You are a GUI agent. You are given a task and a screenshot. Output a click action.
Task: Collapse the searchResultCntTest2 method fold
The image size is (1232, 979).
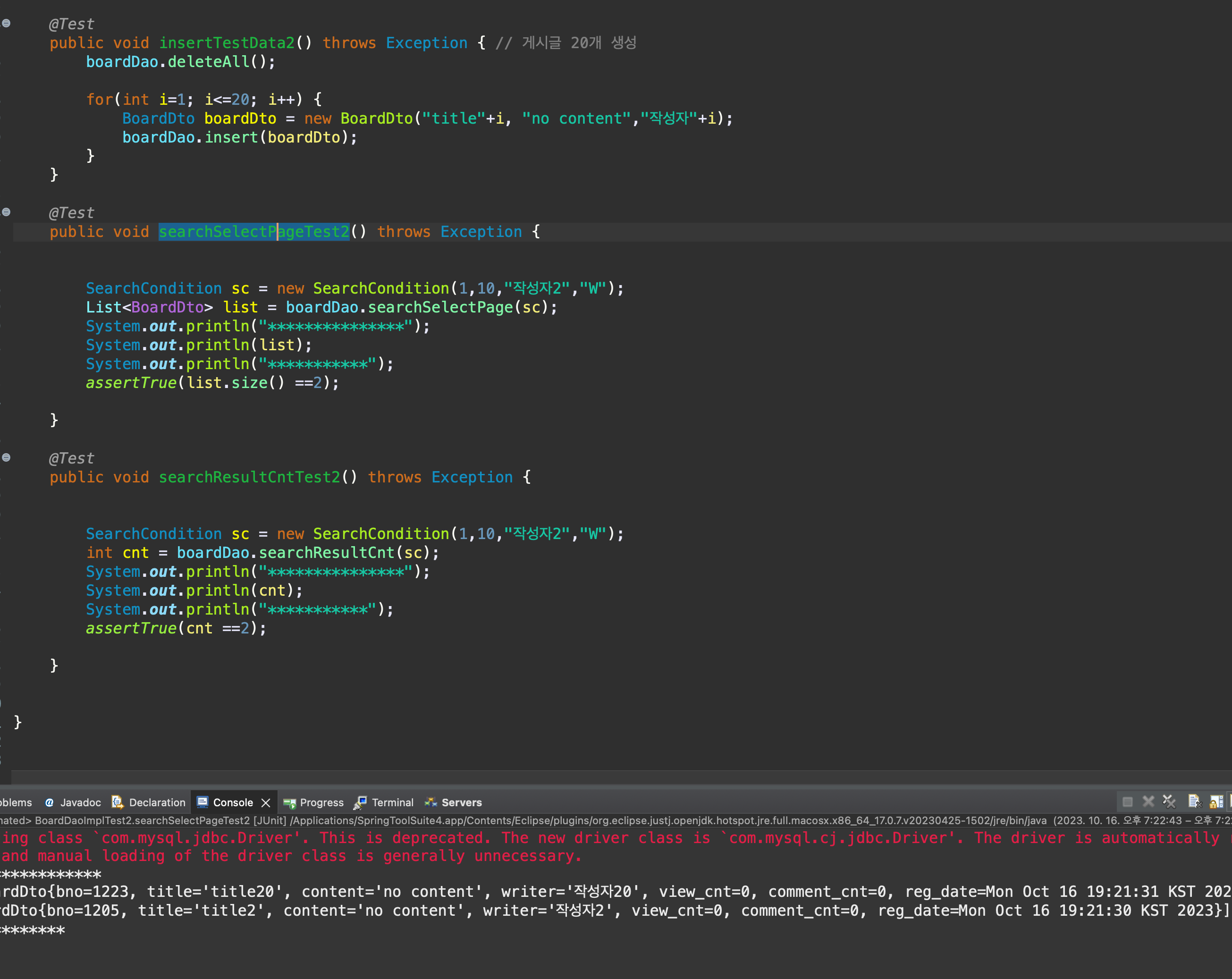click(x=6, y=457)
